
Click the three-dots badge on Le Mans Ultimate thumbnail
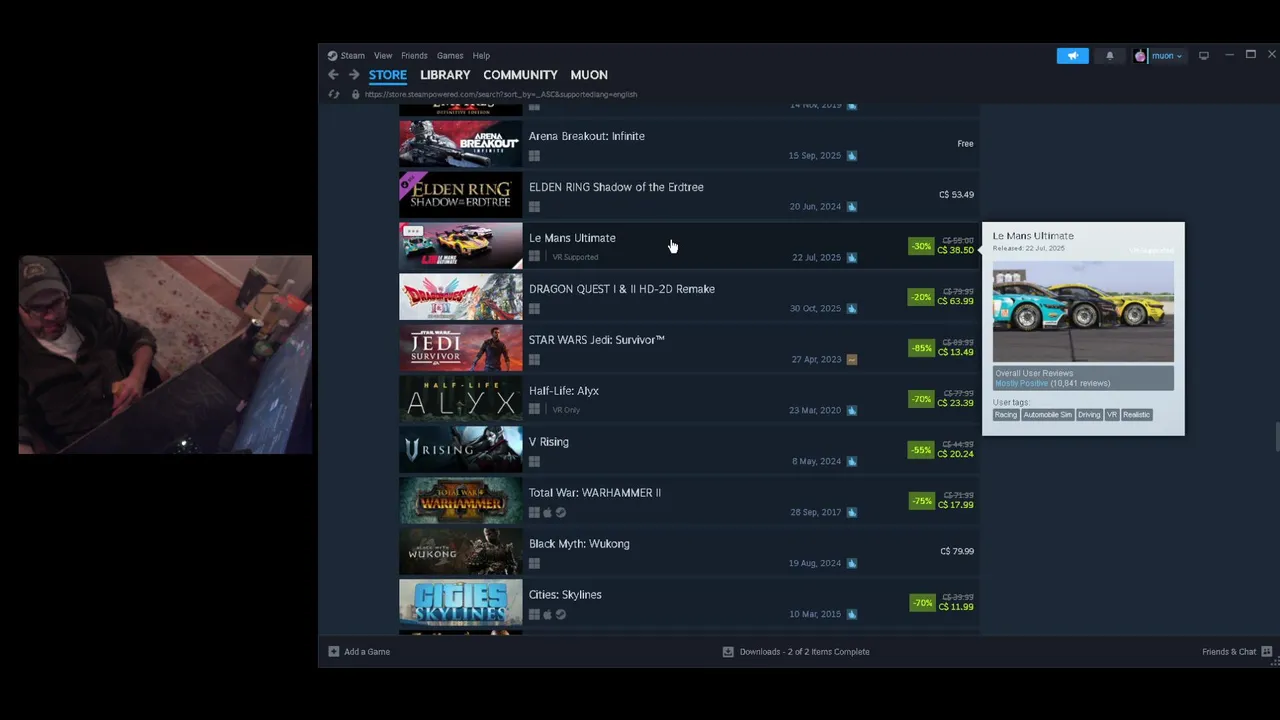413,231
